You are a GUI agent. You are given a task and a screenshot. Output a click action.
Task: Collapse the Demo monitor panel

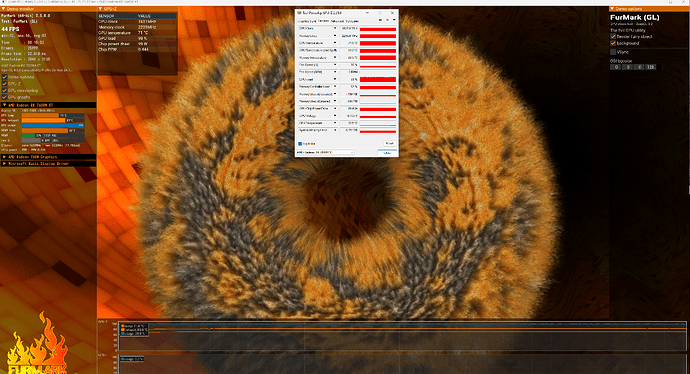(3, 9)
